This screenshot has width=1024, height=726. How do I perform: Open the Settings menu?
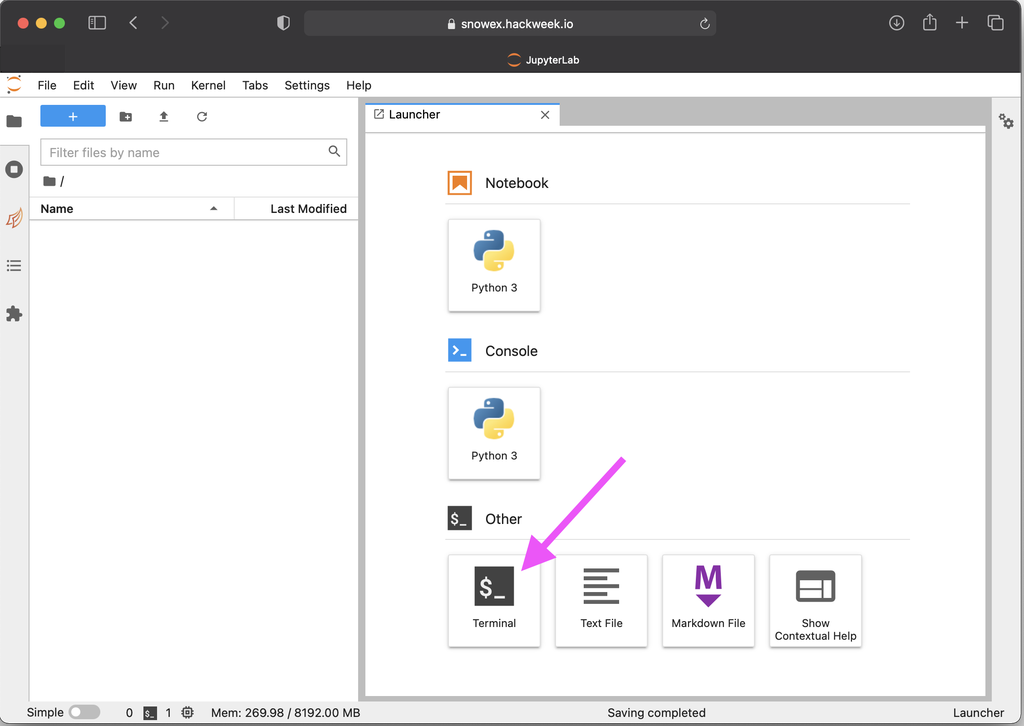[x=306, y=85]
